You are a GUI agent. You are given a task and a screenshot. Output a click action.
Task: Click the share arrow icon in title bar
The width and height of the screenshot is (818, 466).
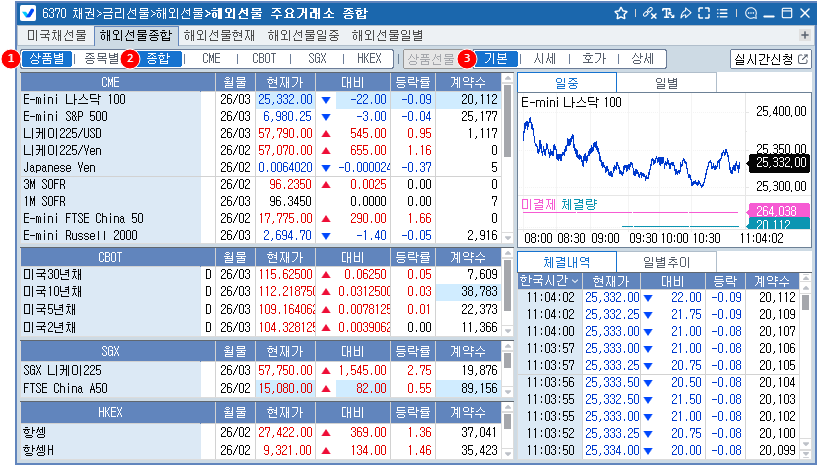click(x=686, y=14)
